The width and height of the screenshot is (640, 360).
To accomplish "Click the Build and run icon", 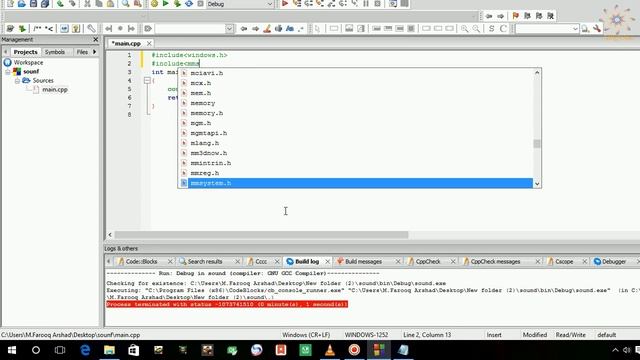I will point(177,4).
